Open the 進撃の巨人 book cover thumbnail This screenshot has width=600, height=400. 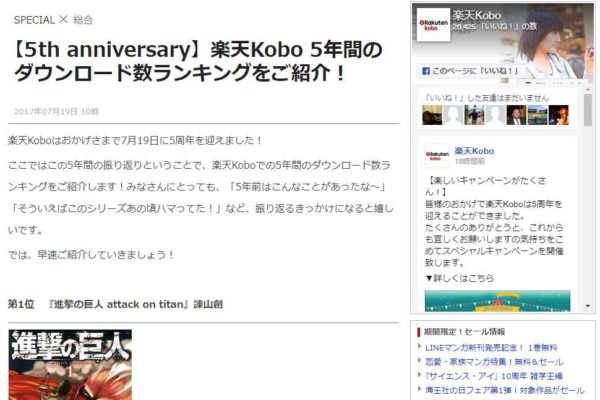point(70,364)
